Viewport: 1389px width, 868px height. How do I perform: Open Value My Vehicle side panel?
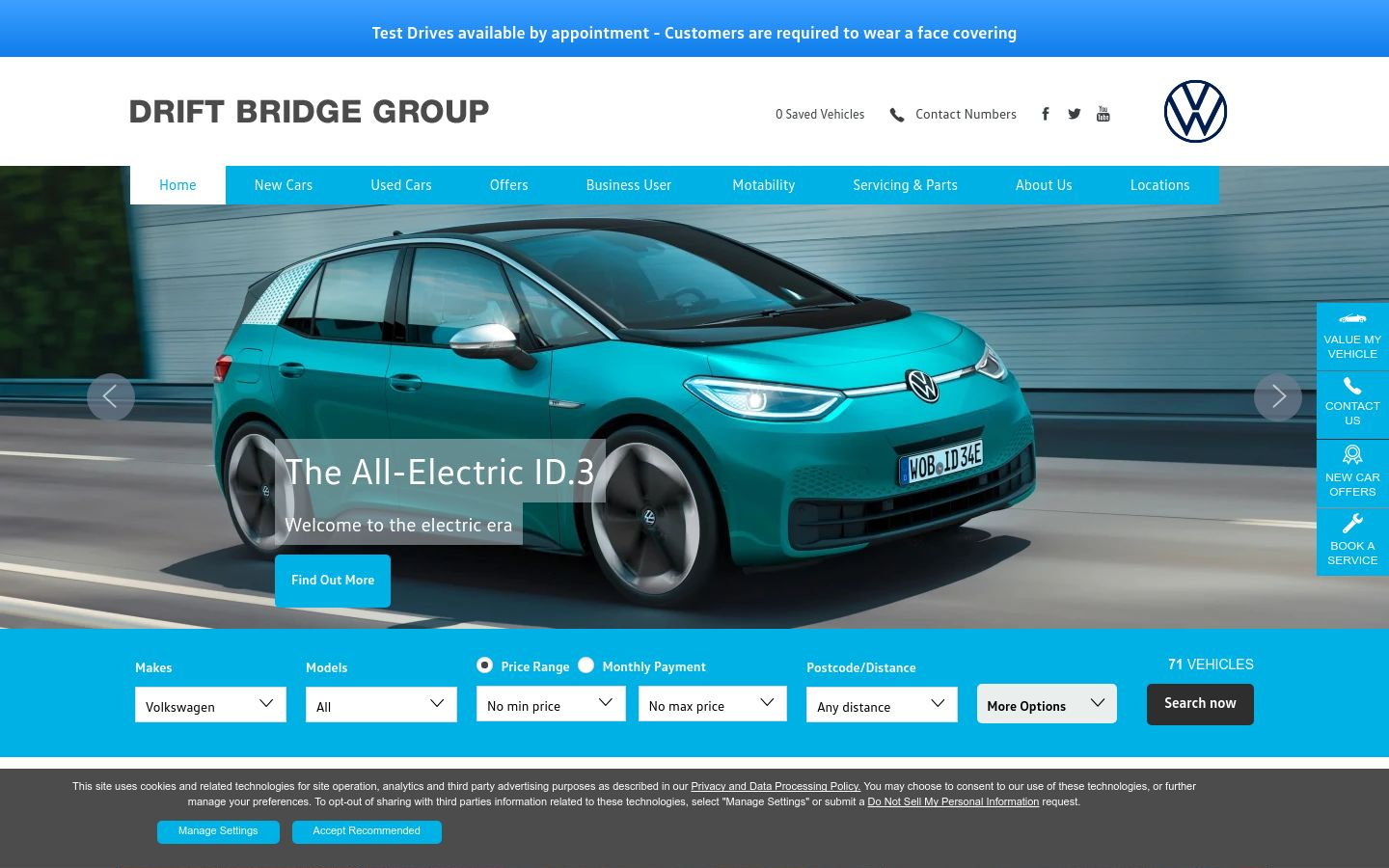1352,336
